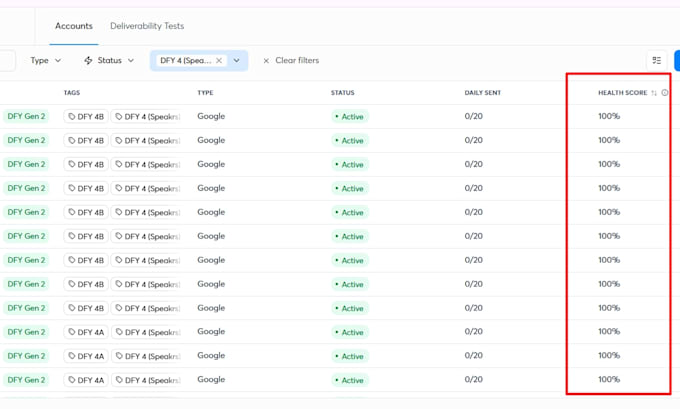Image resolution: width=680 pixels, height=409 pixels.
Task: Click the 100% health score in the top row
Action: click(609, 116)
